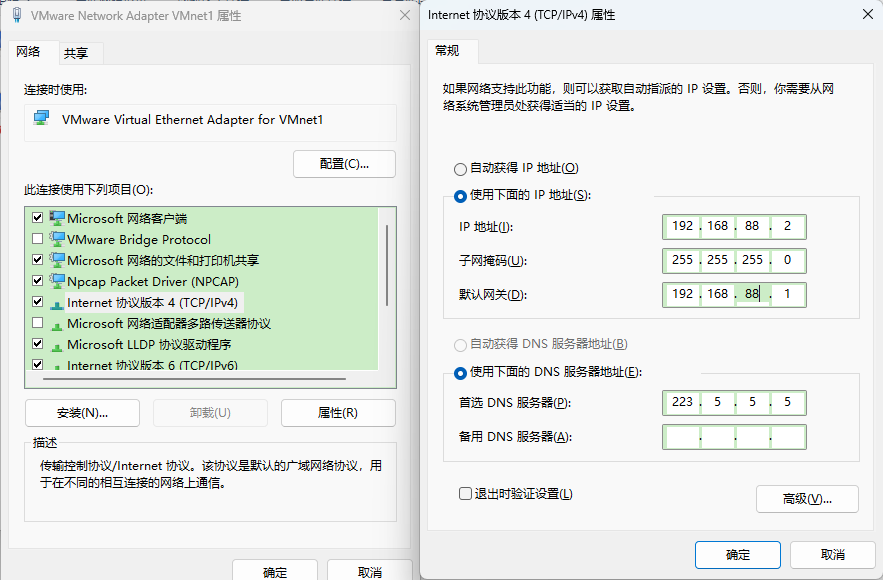Close the VMnet1 属性 window
This screenshot has width=883, height=580.
click(404, 15)
